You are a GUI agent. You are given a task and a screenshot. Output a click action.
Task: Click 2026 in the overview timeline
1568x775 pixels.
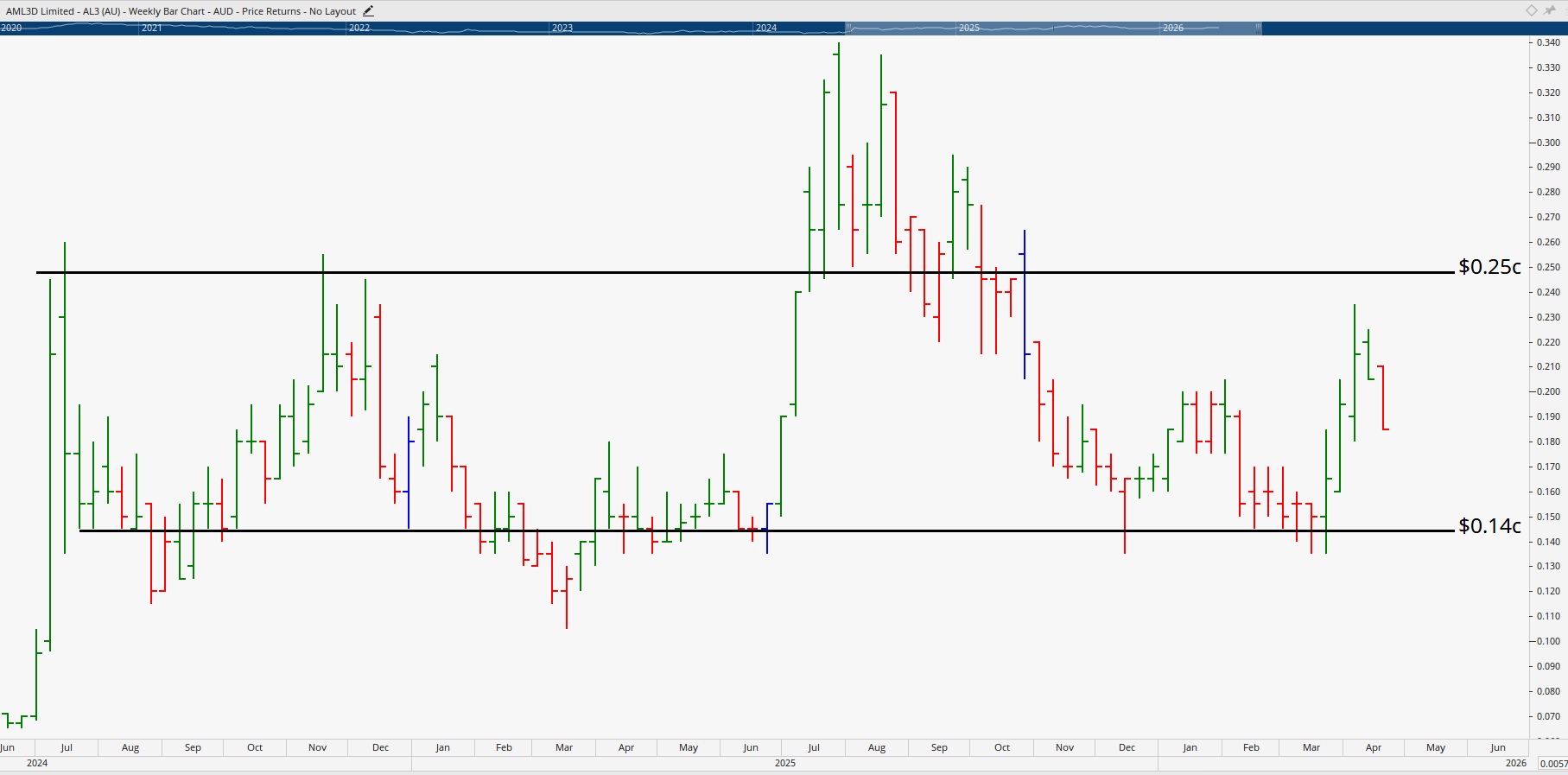(x=1173, y=28)
